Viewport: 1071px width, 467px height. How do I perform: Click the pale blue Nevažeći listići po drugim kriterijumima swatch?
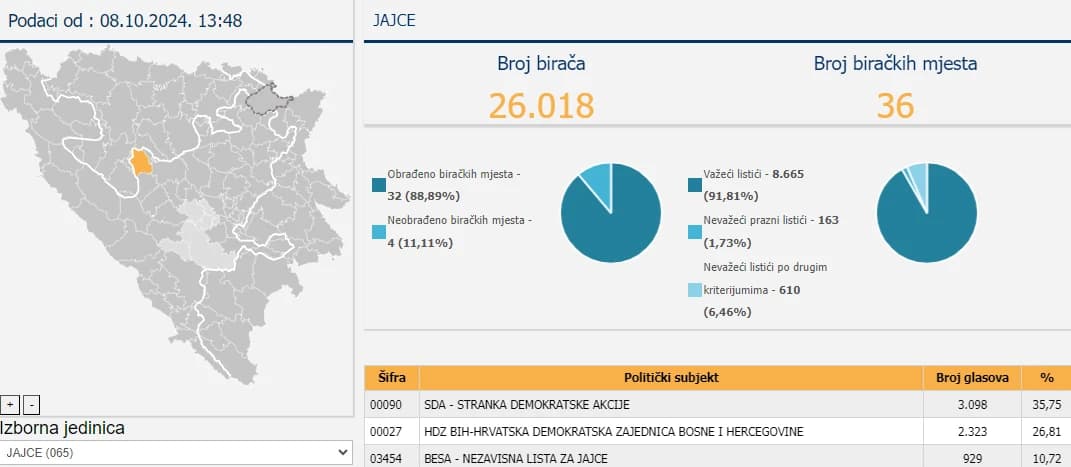point(695,290)
